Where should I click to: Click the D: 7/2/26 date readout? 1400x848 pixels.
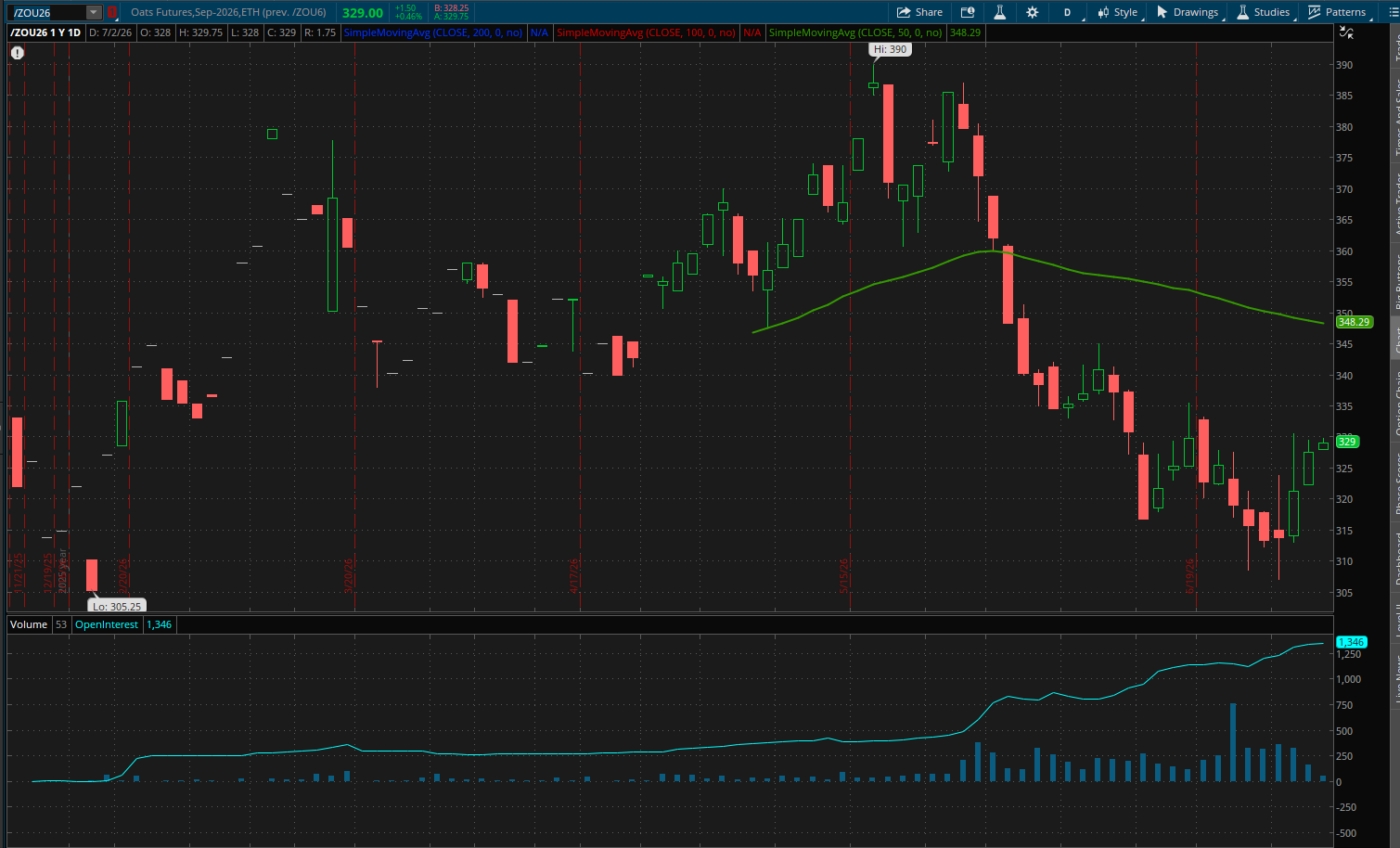point(111,32)
